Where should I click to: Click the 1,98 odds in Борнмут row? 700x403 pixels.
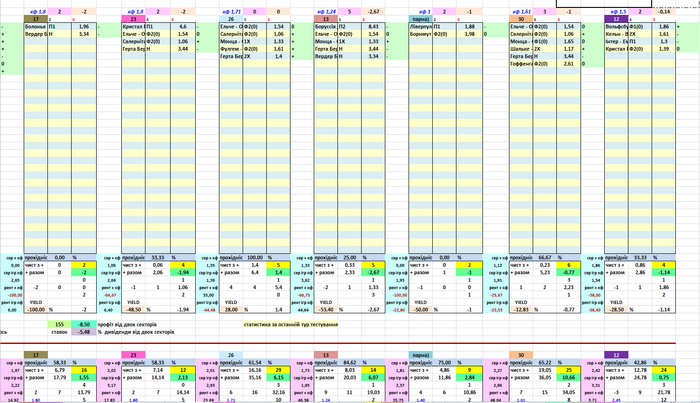(469, 34)
